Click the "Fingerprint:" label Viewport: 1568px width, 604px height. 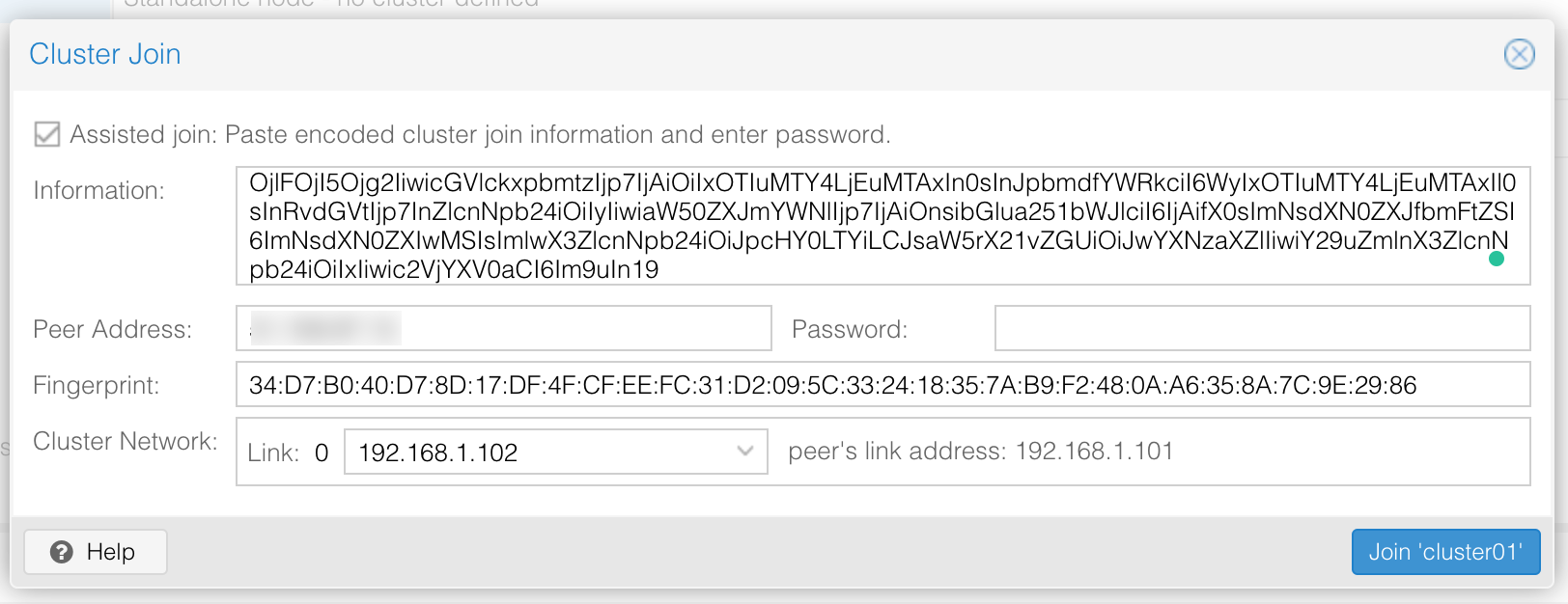point(96,385)
